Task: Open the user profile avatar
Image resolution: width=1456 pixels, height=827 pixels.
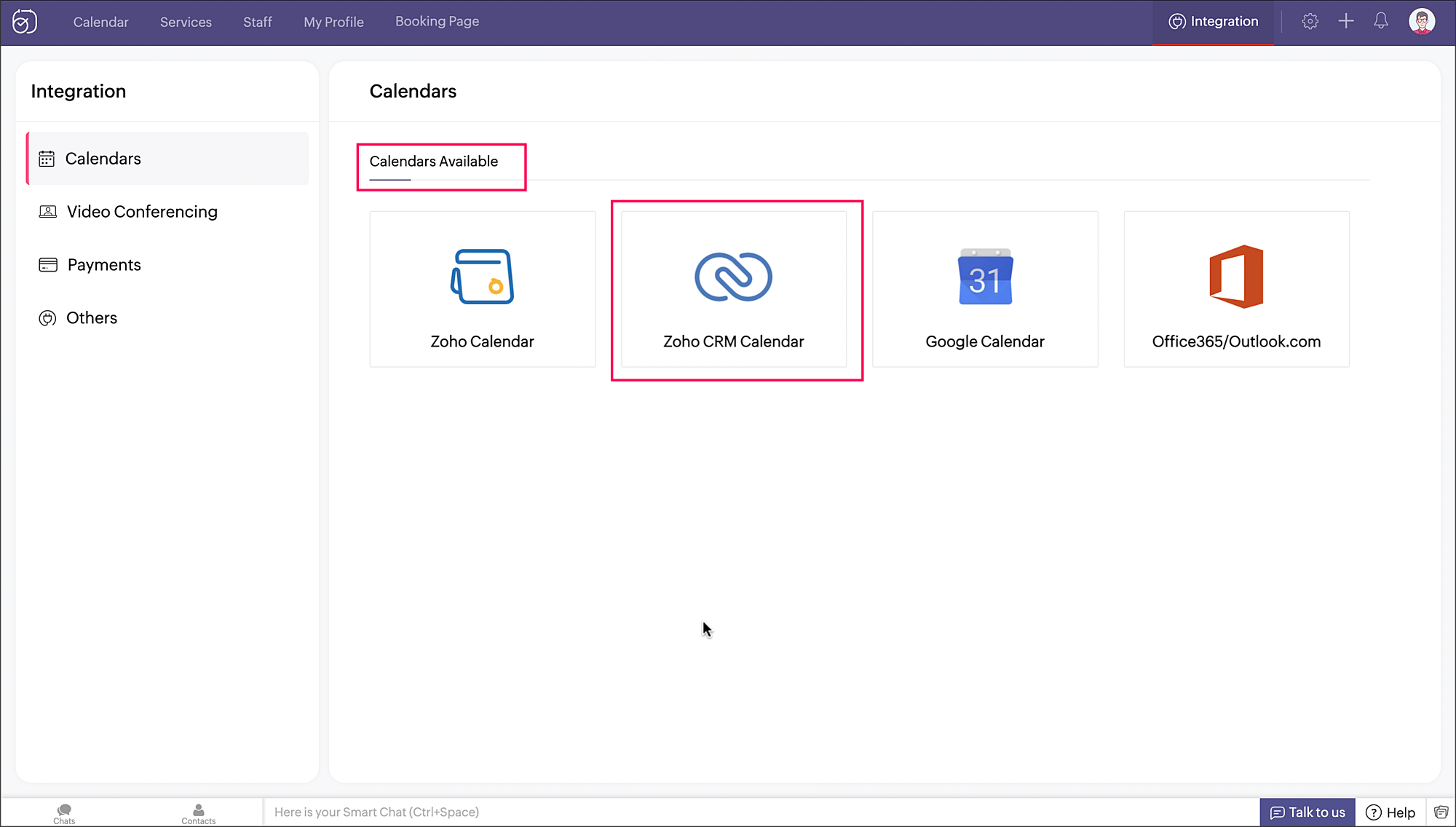Action: point(1422,21)
